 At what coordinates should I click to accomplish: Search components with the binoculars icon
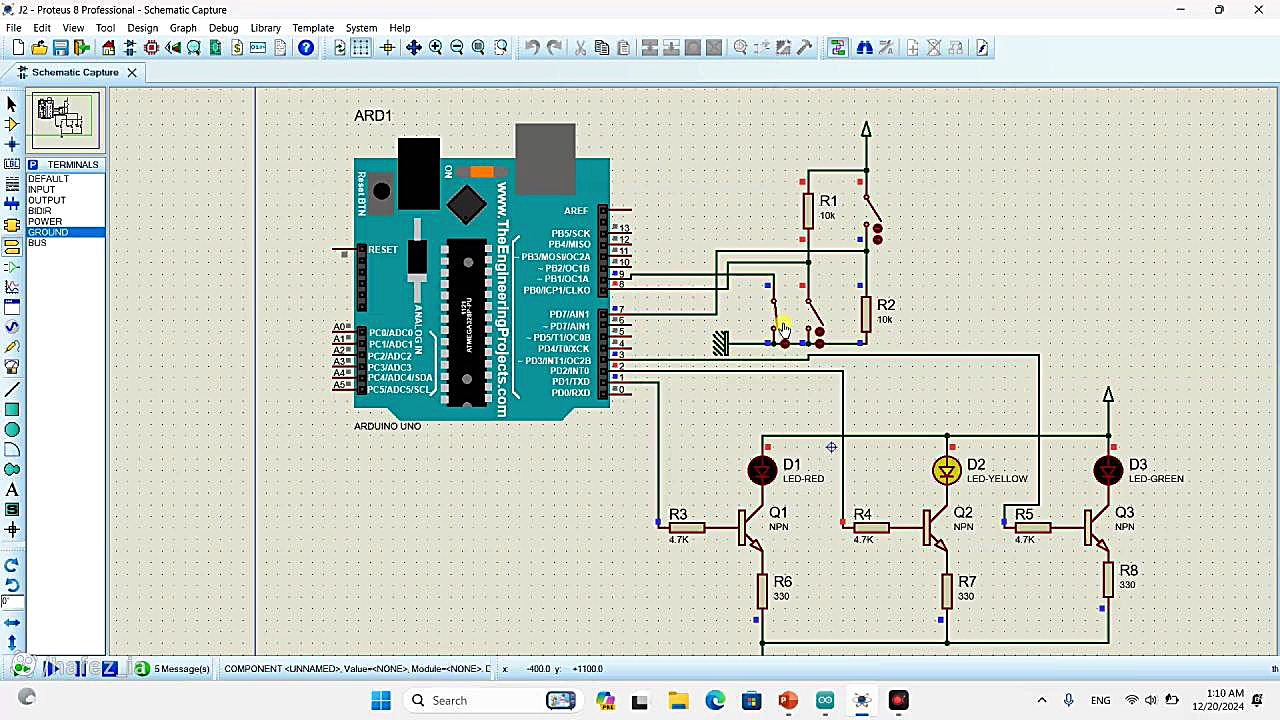tap(865, 48)
